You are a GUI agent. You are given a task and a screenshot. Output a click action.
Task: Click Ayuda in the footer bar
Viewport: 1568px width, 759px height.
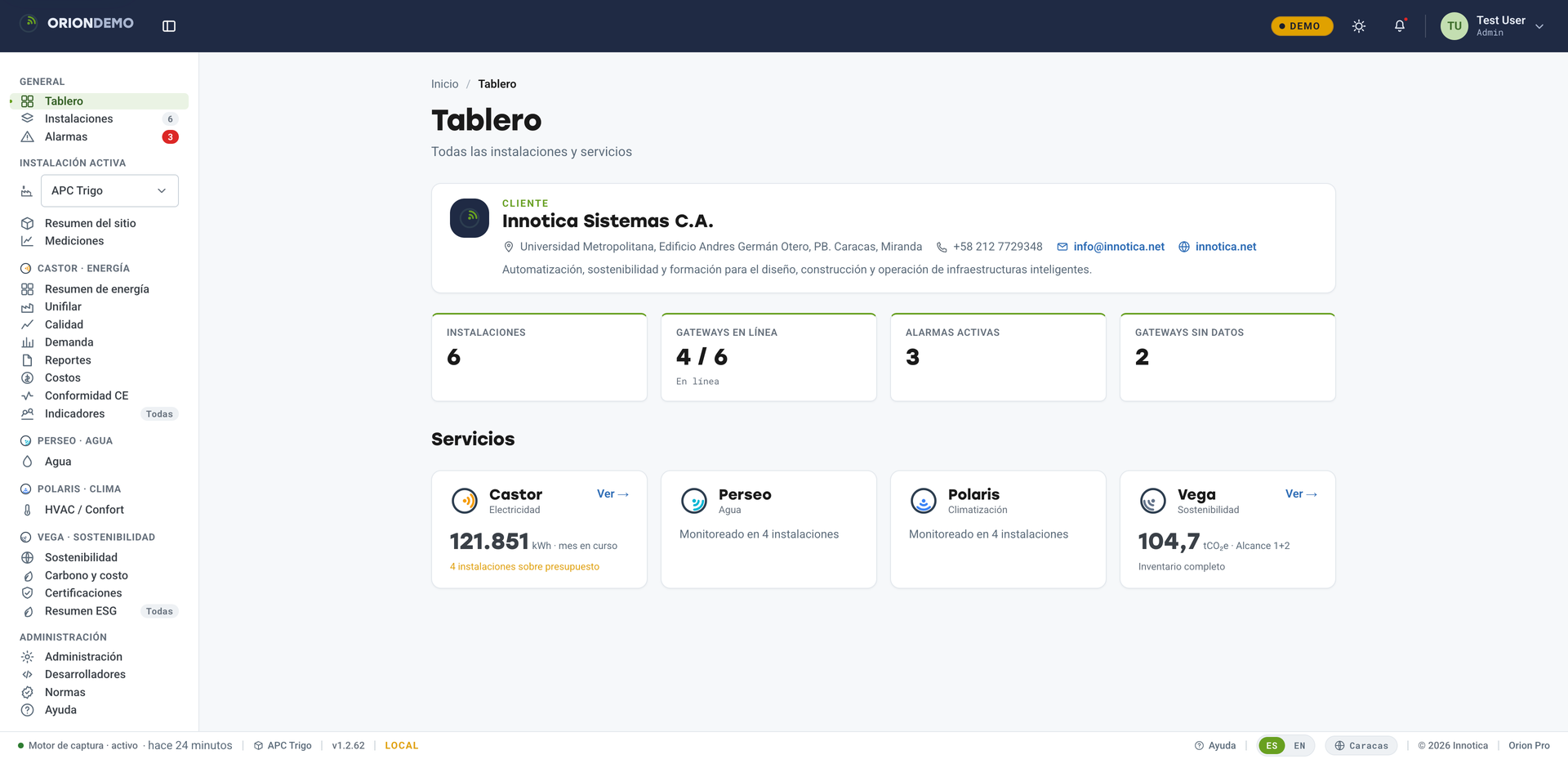click(x=1215, y=746)
